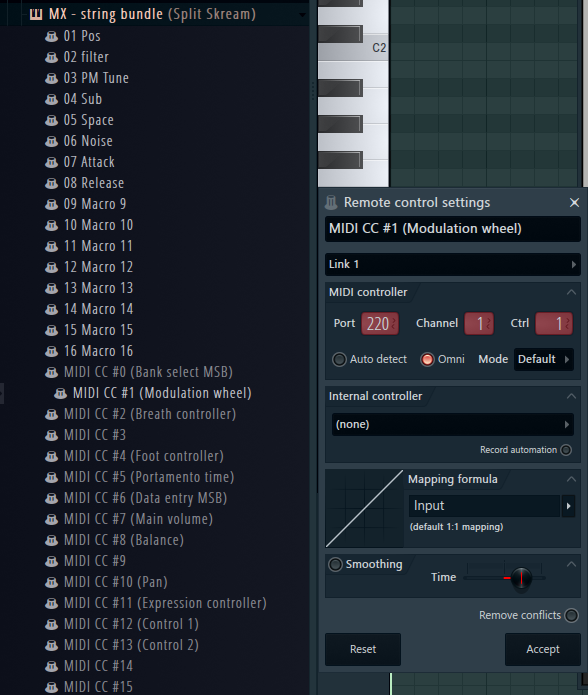
Task: Click the knob icon beside MIDI CC #10 Pan
Action: 51,582
